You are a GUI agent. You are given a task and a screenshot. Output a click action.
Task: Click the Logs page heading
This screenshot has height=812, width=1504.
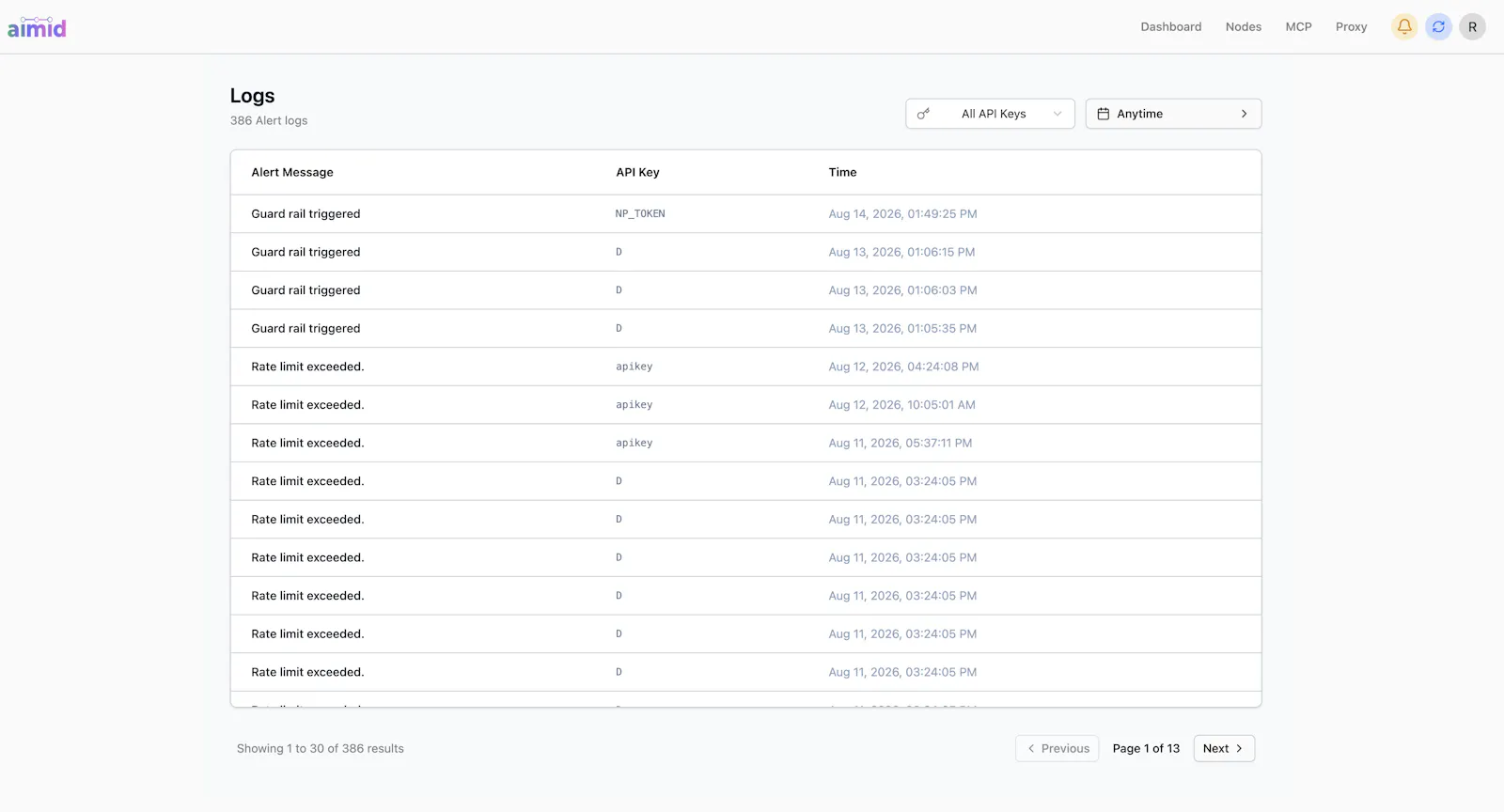pos(252,96)
